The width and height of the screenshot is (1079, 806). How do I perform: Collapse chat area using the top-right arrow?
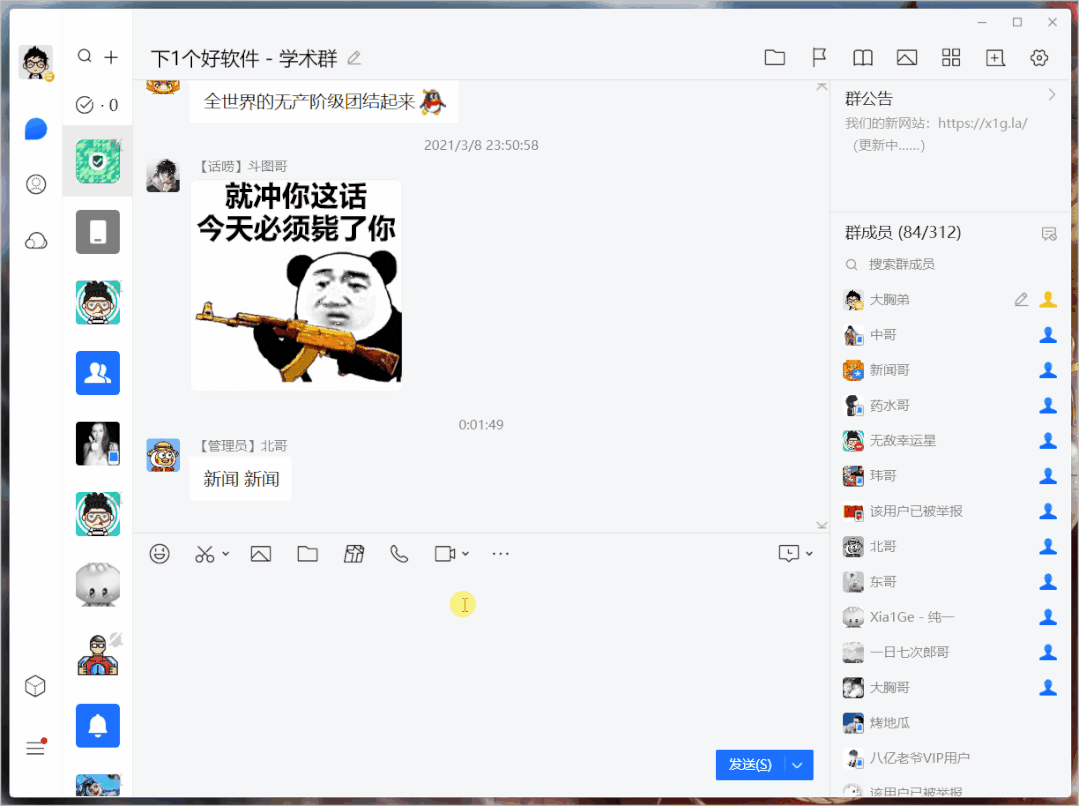coord(822,86)
